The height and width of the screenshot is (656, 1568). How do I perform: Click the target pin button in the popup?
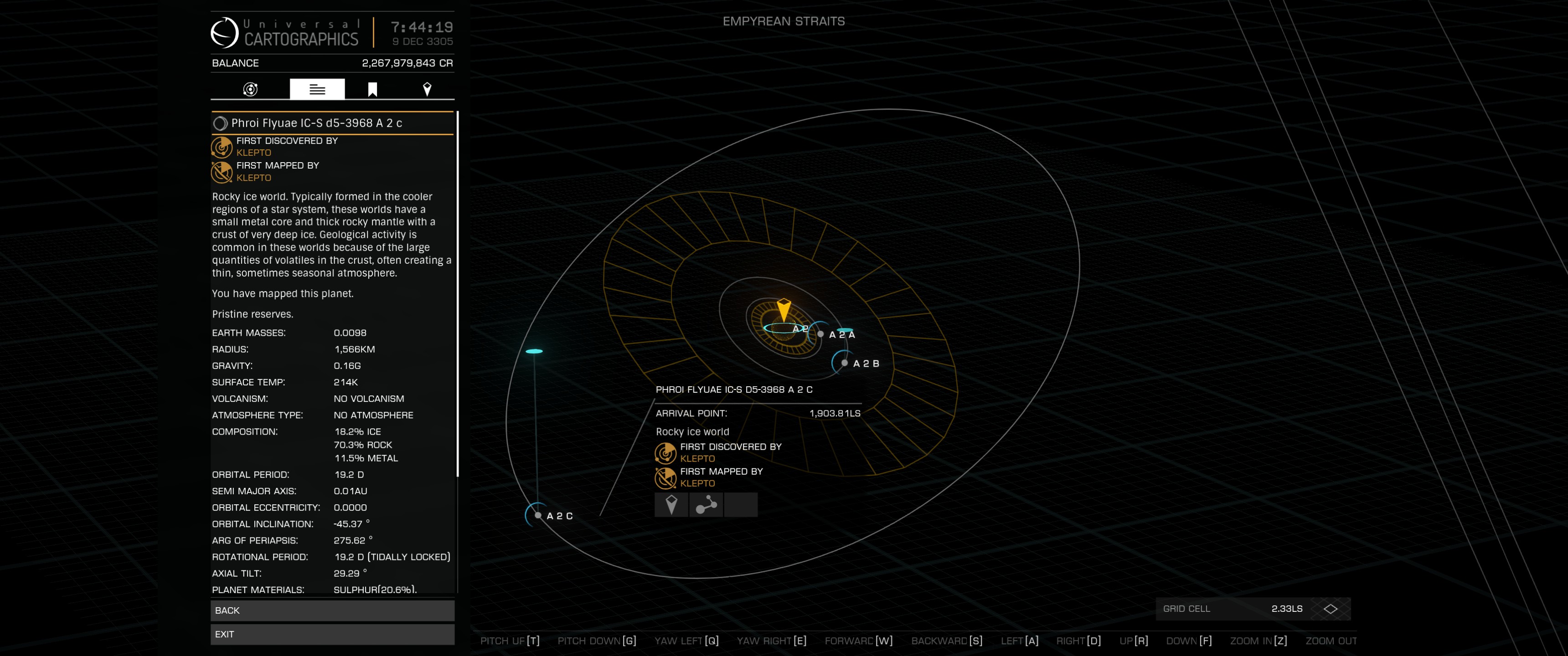coord(671,504)
